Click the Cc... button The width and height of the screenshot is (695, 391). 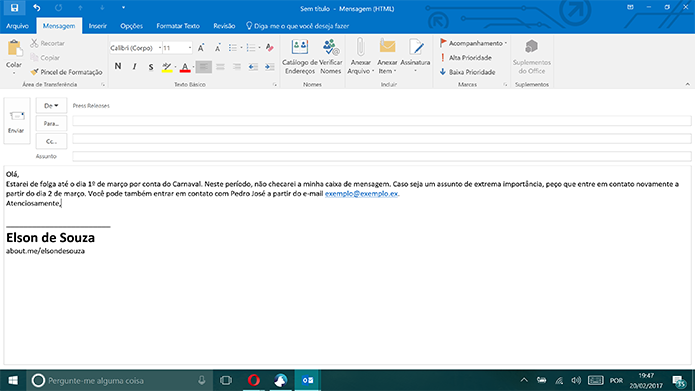tap(51, 141)
